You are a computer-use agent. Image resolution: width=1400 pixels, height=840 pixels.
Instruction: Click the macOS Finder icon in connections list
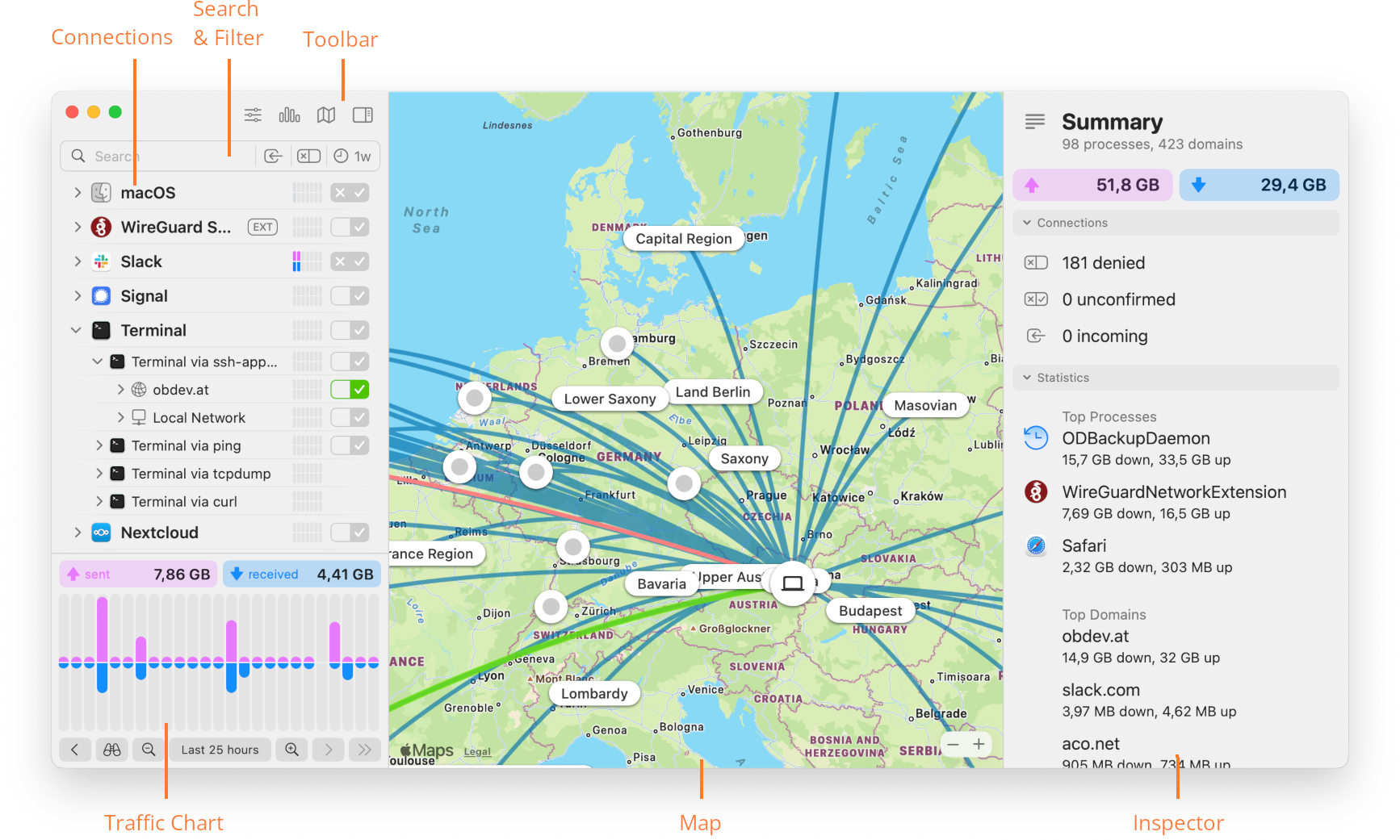pos(101,193)
